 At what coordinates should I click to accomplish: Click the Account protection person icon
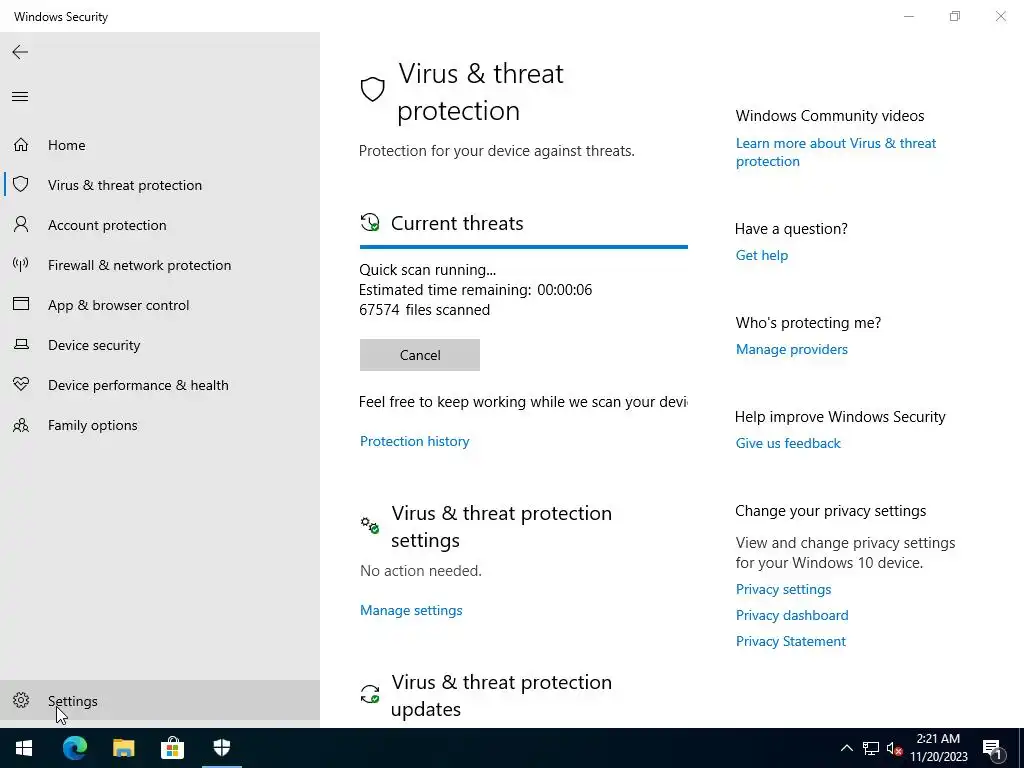point(21,225)
